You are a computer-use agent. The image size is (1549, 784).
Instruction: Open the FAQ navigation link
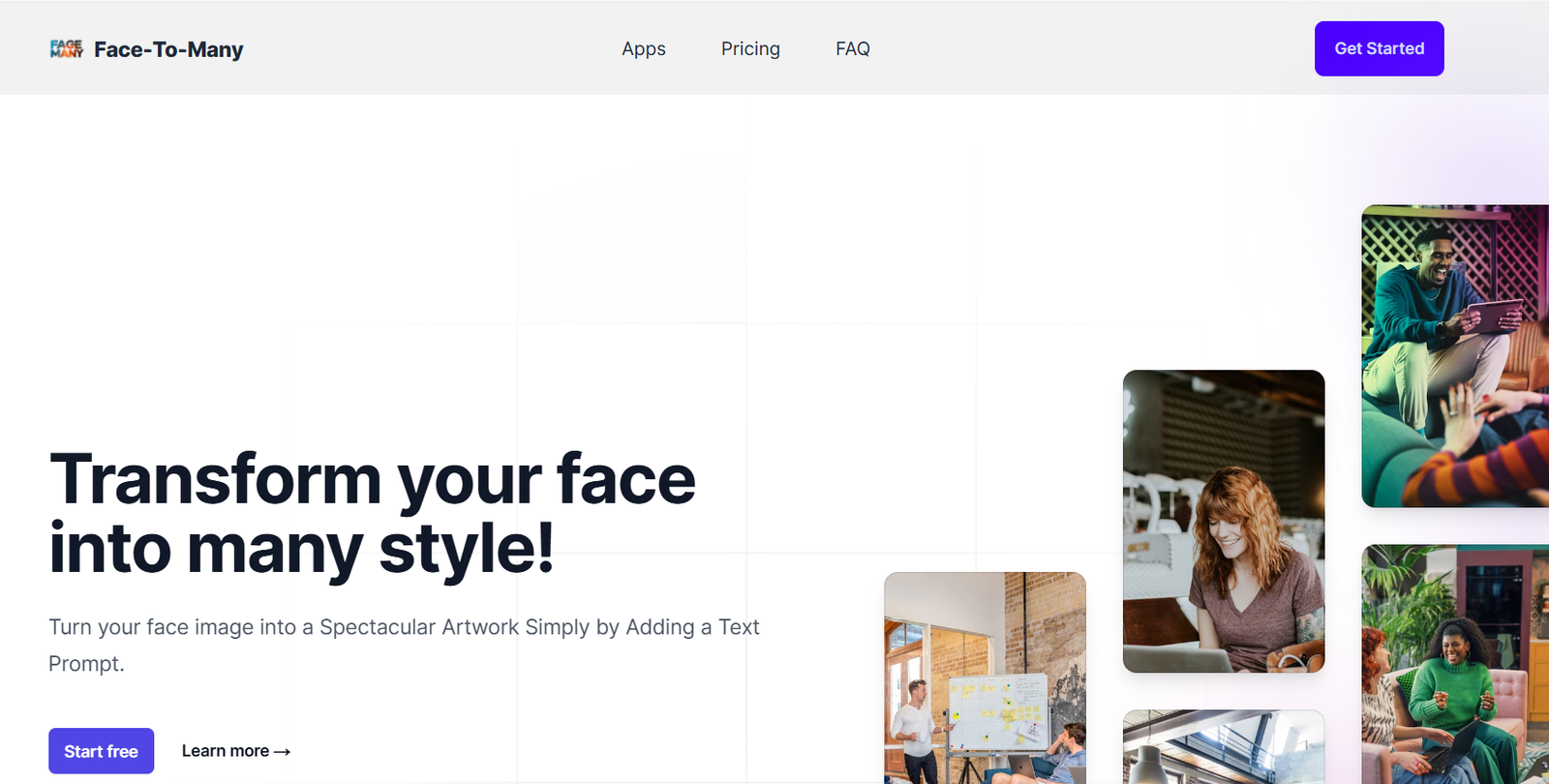click(852, 48)
